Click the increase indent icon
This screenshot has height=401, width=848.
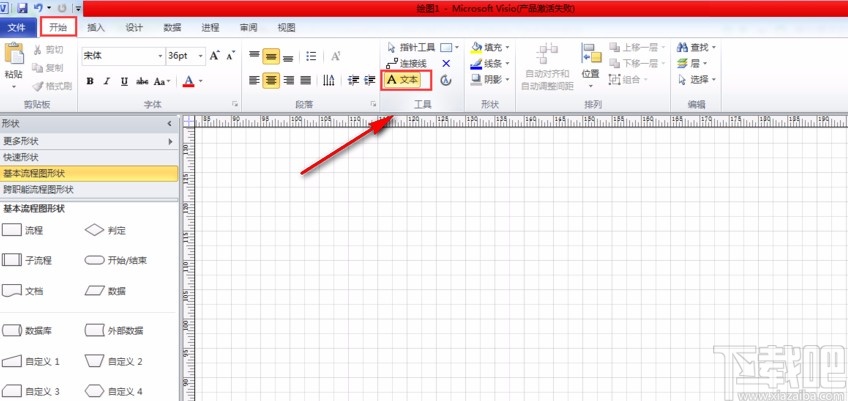click(x=370, y=81)
